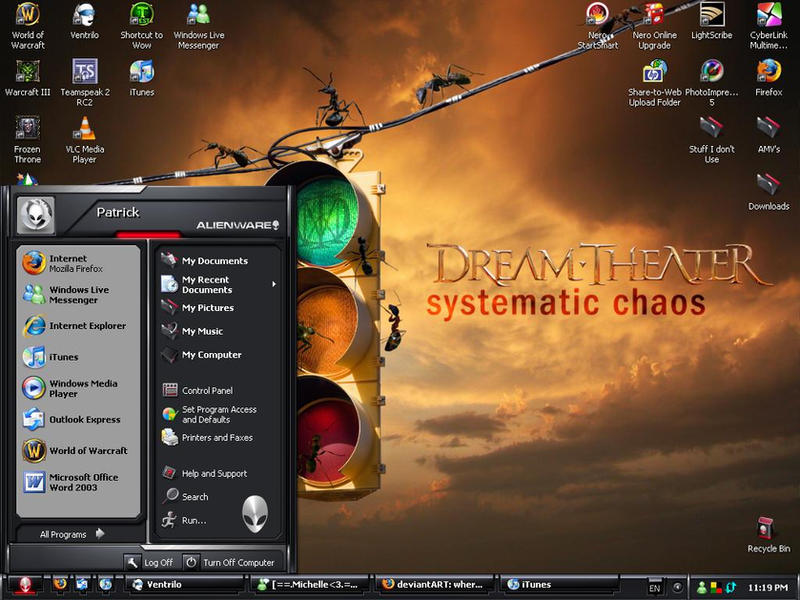Select the "Stuff I don't Use" folder
Viewport: 800px width, 600px height.
tap(712, 140)
